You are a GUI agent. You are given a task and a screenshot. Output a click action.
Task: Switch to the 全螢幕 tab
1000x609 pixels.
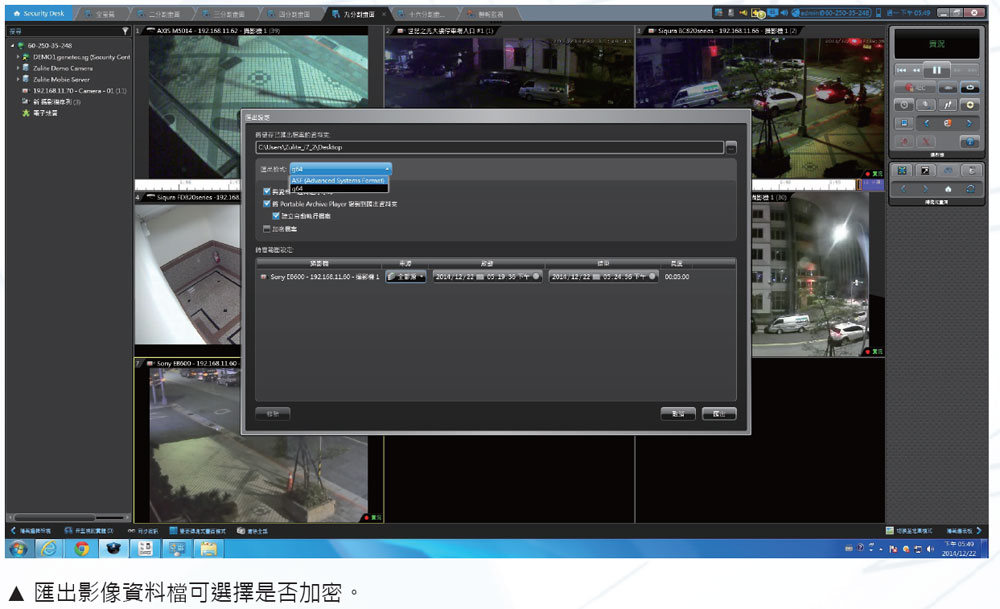[x=101, y=13]
